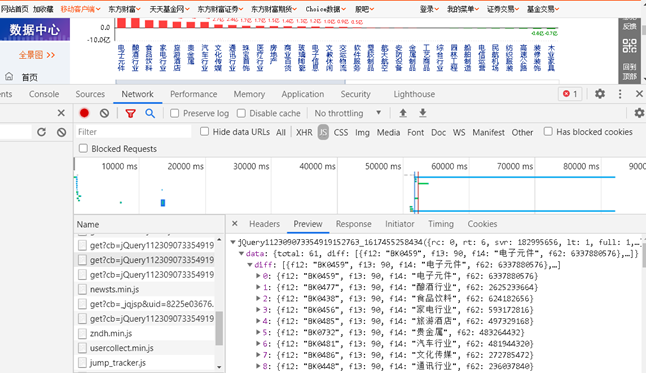Viewport: 646px width, 373px height.
Task: Import HAR file with upload arrow
Action: pyautogui.click(x=403, y=113)
